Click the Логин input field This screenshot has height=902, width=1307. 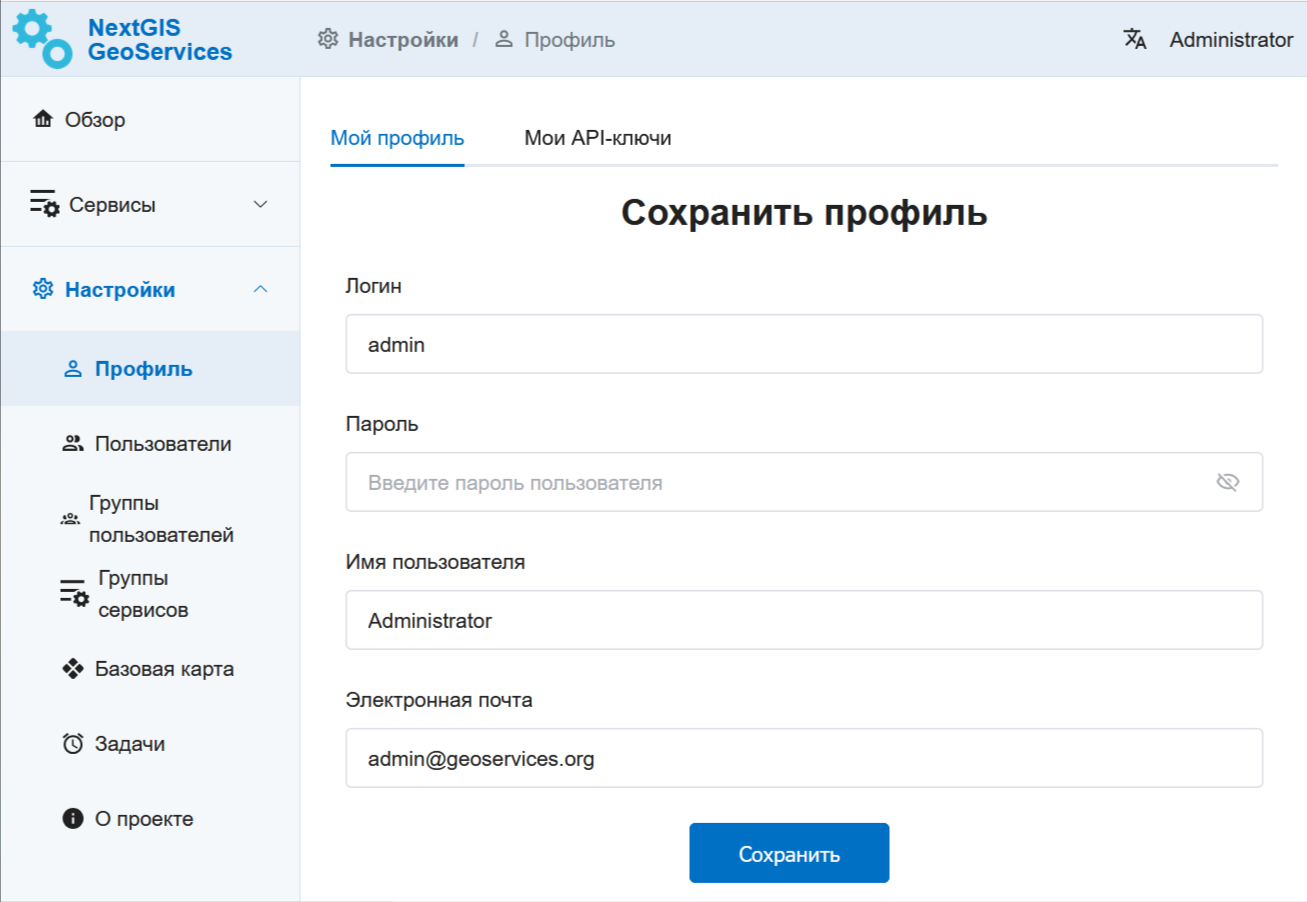tap(804, 344)
